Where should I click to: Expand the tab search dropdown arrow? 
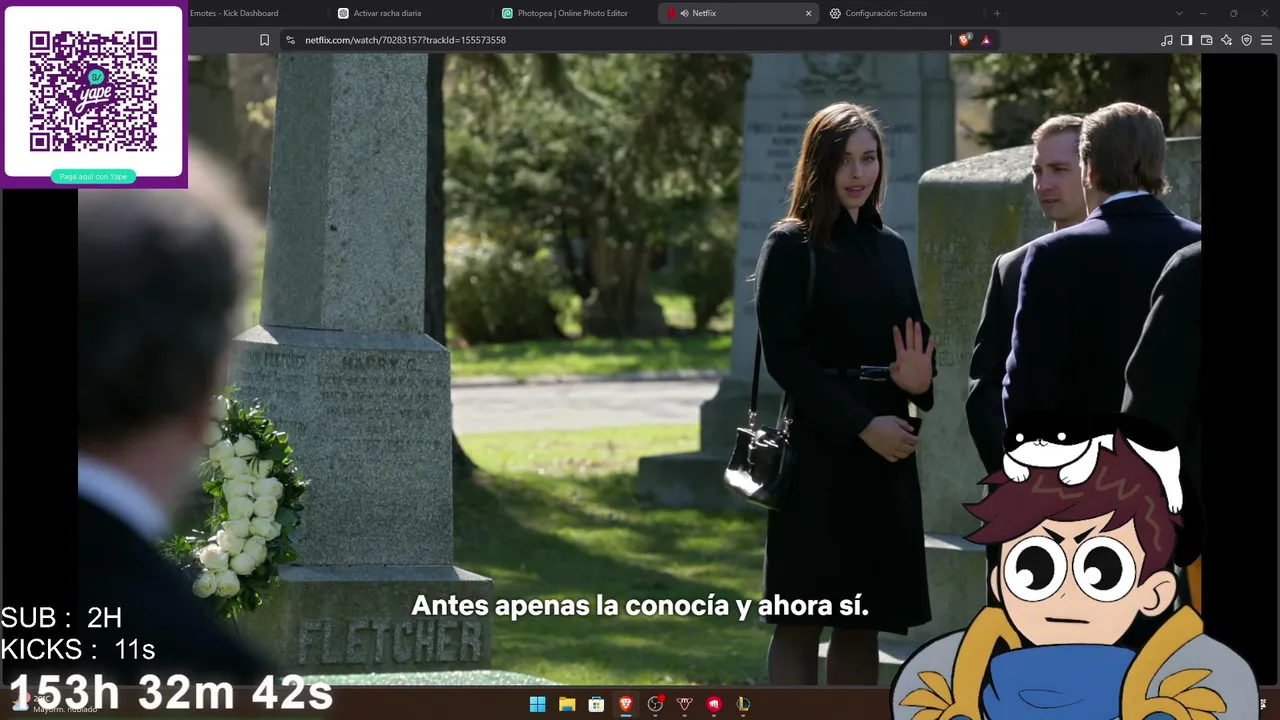point(1179,13)
